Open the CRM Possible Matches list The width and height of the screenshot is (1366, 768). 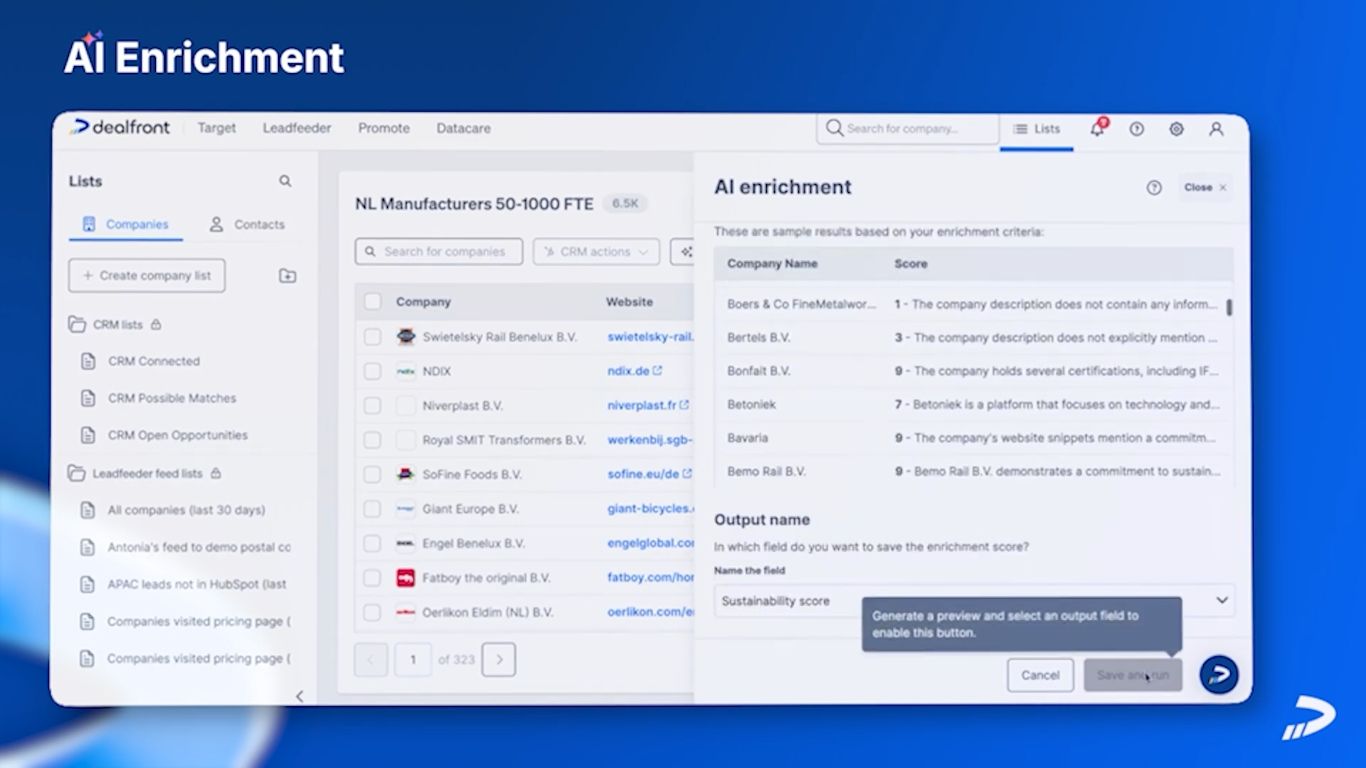(172, 398)
